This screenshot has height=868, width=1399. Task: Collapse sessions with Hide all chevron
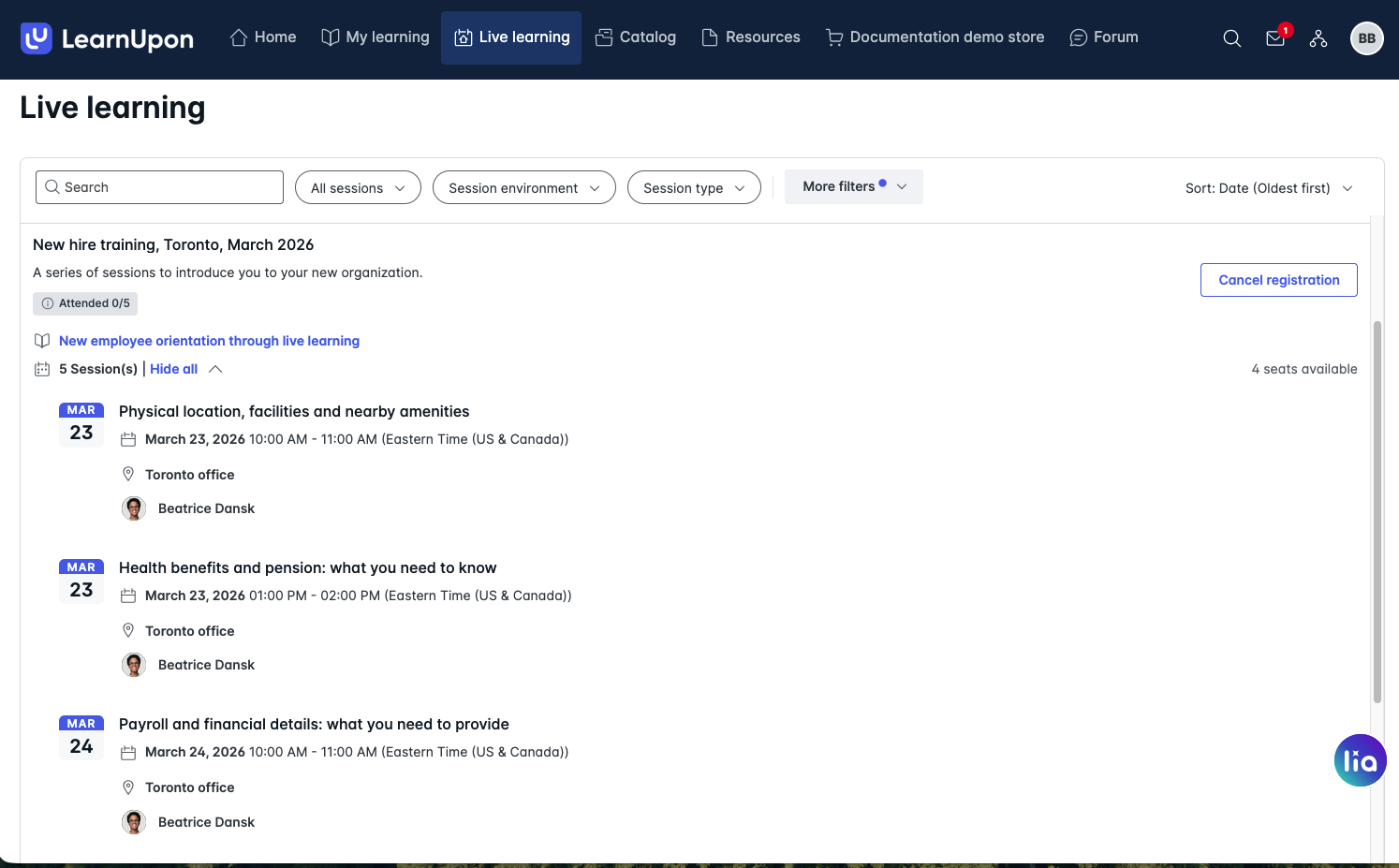(215, 369)
